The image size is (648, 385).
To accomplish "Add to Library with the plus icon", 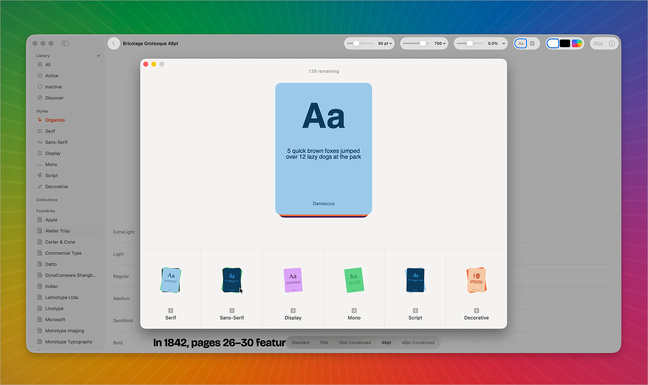I will [x=98, y=55].
